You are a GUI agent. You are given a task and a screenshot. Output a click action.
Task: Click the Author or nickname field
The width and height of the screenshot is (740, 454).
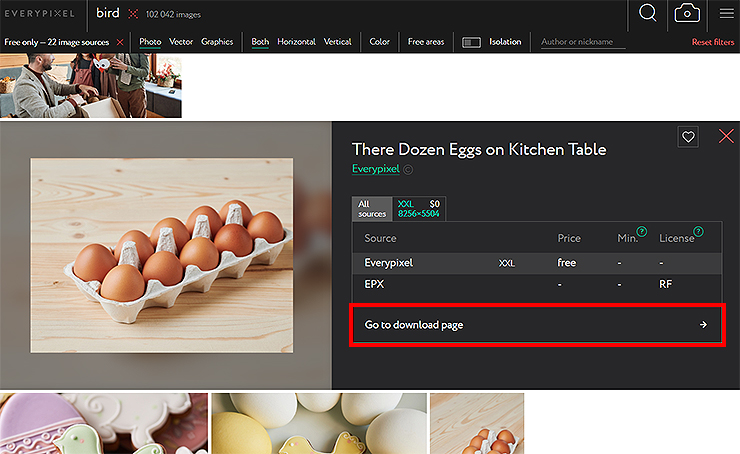pyautogui.click(x=583, y=42)
